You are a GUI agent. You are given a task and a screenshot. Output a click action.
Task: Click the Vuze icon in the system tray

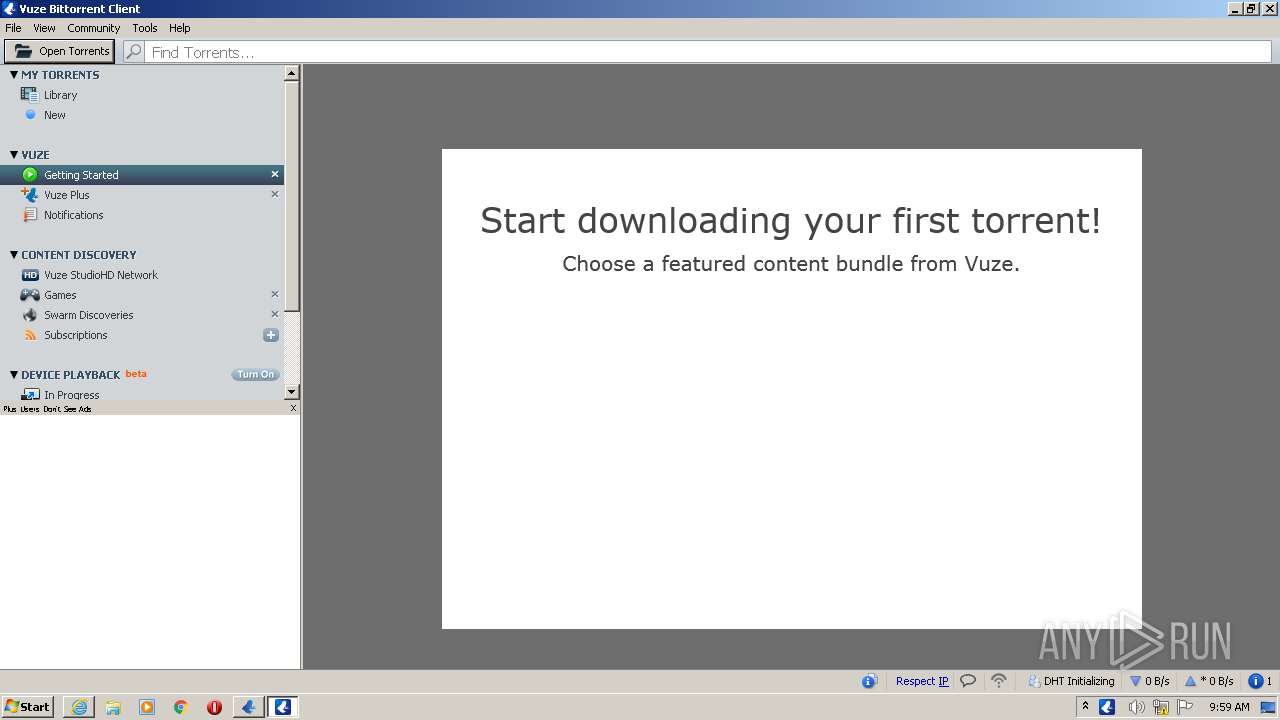(1107, 707)
